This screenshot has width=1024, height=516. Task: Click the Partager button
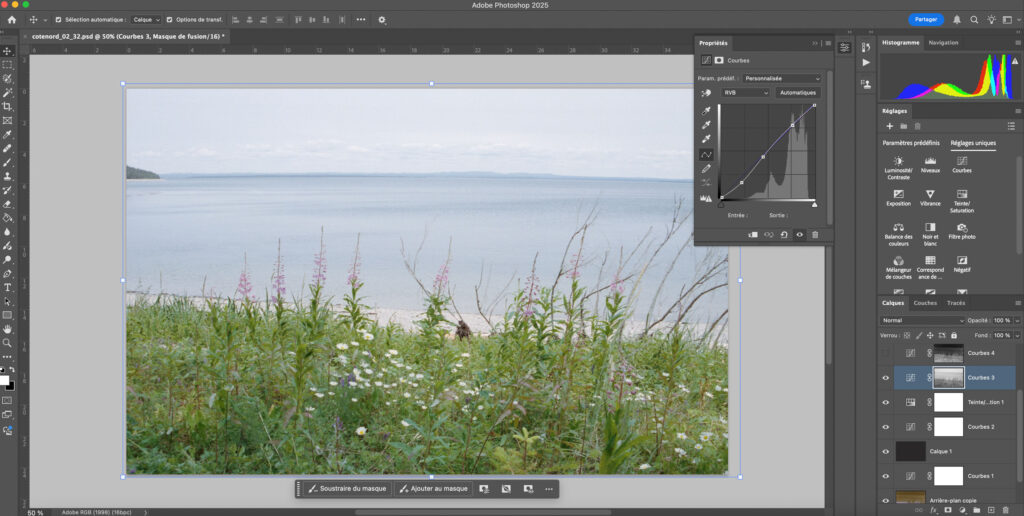pyautogui.click(x=926, y=19)
